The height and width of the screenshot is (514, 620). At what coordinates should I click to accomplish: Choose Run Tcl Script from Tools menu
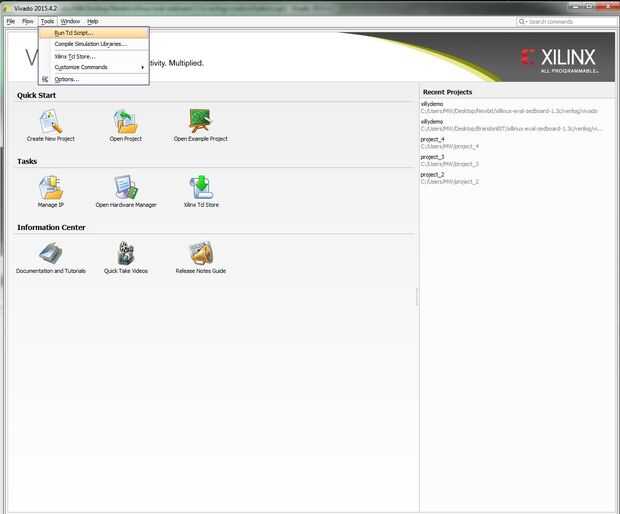(x=94, y=33)
